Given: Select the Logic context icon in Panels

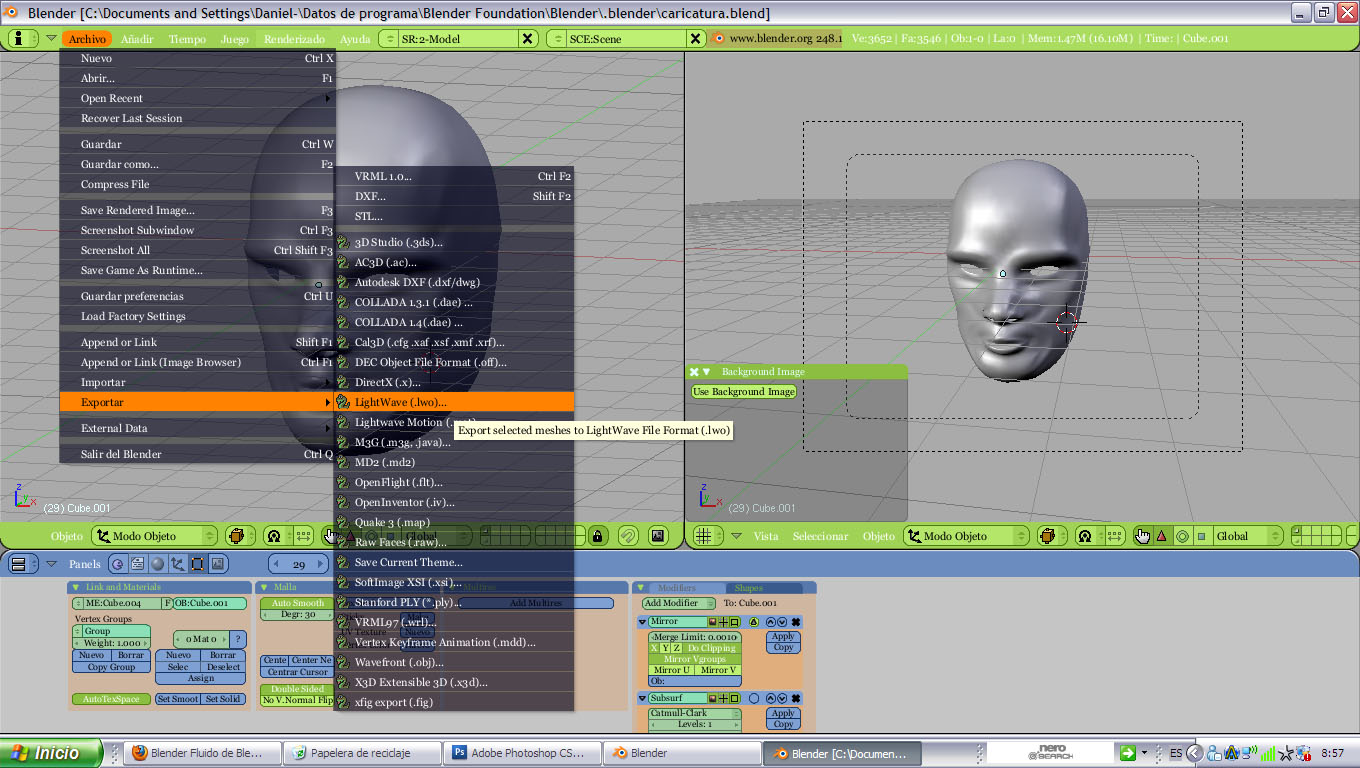Looking at the screenshot, I should click(118, 564).
